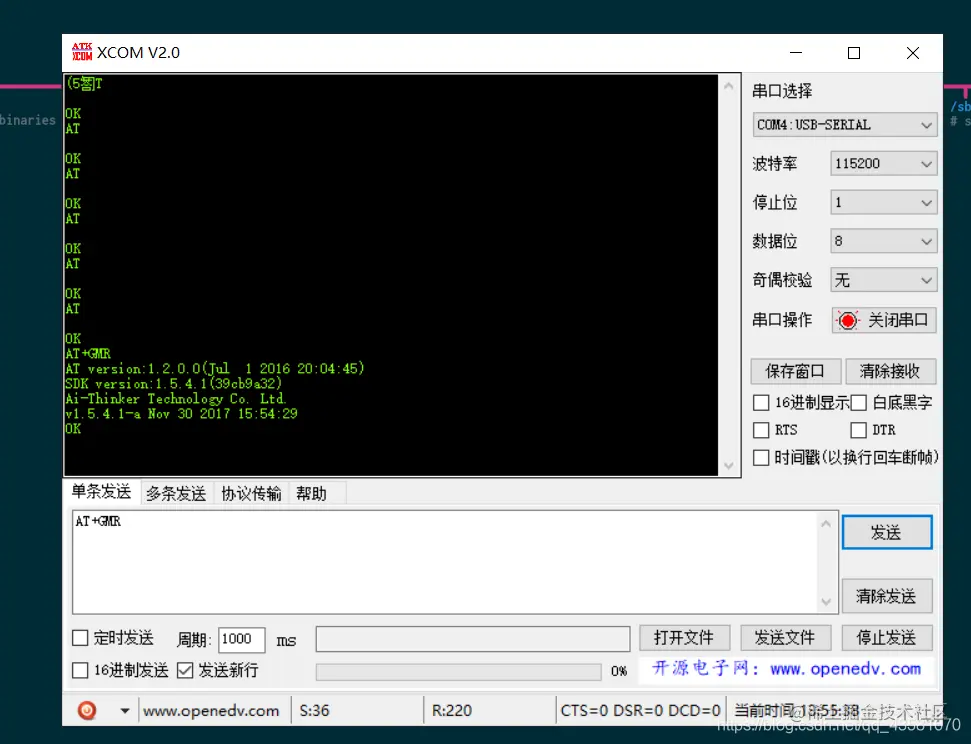
Task: Enable the 定时发送 checkbox
Action: pos(81,637)
